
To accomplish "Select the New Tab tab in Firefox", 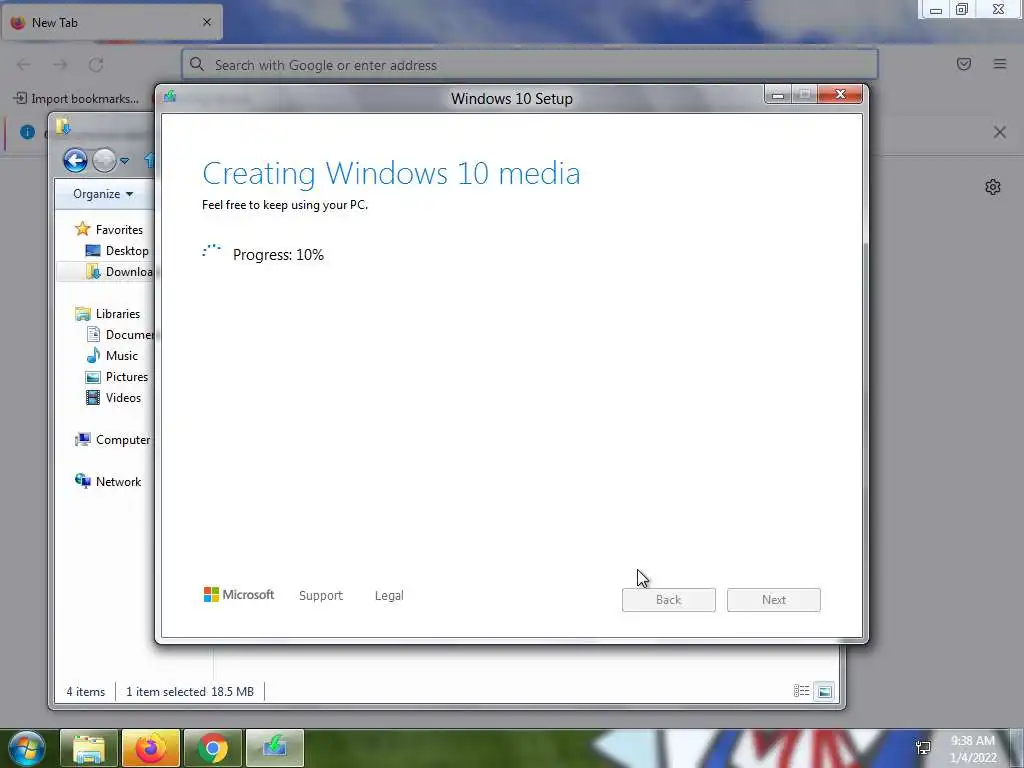I will click(x=111, y=22).
